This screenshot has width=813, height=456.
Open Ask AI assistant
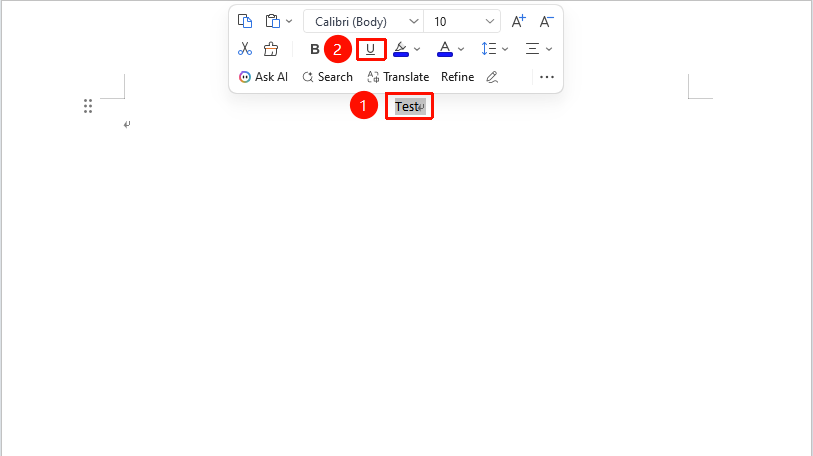(x=263, y=77)
